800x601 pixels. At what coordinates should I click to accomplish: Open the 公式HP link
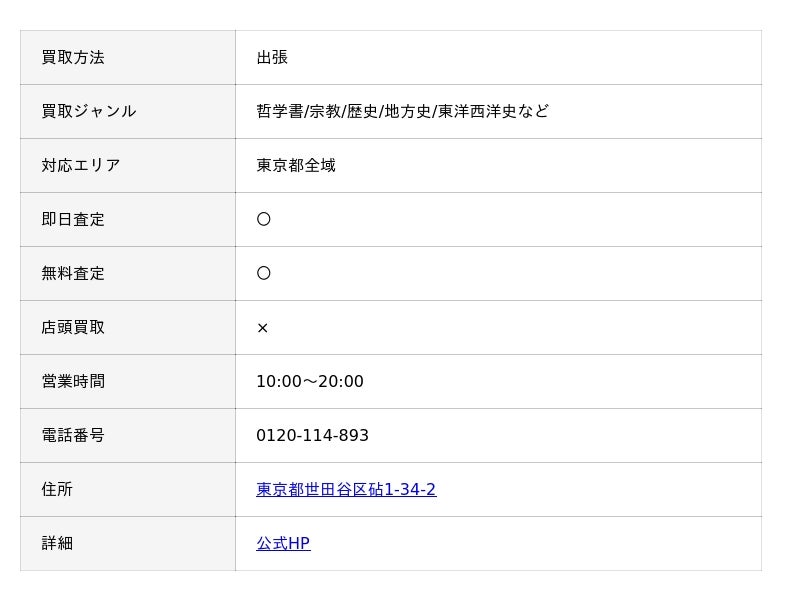283,543
